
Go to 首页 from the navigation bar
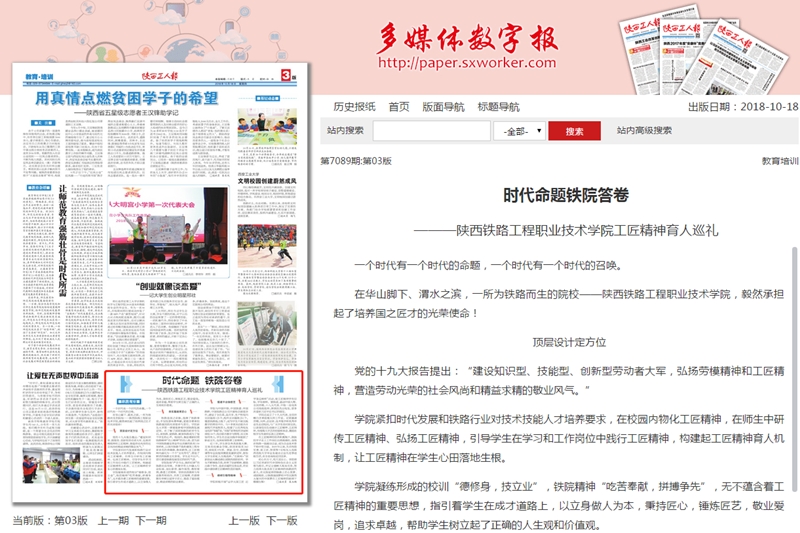(399, 107)
